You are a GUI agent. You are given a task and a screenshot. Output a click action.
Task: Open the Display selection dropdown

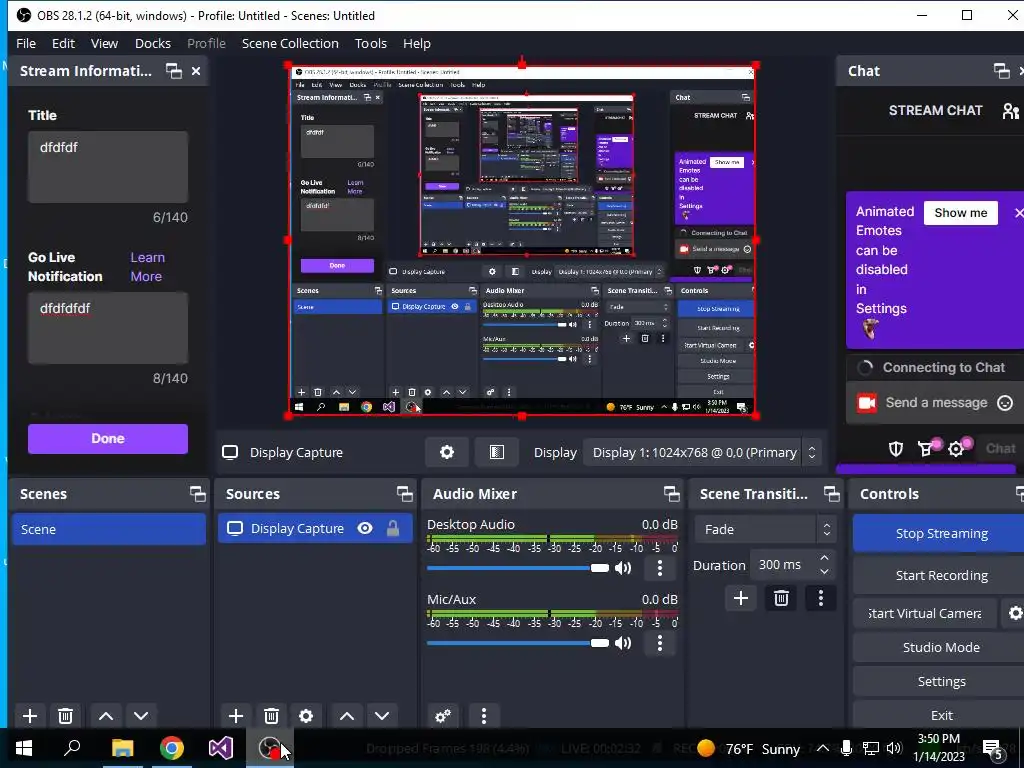701,452
